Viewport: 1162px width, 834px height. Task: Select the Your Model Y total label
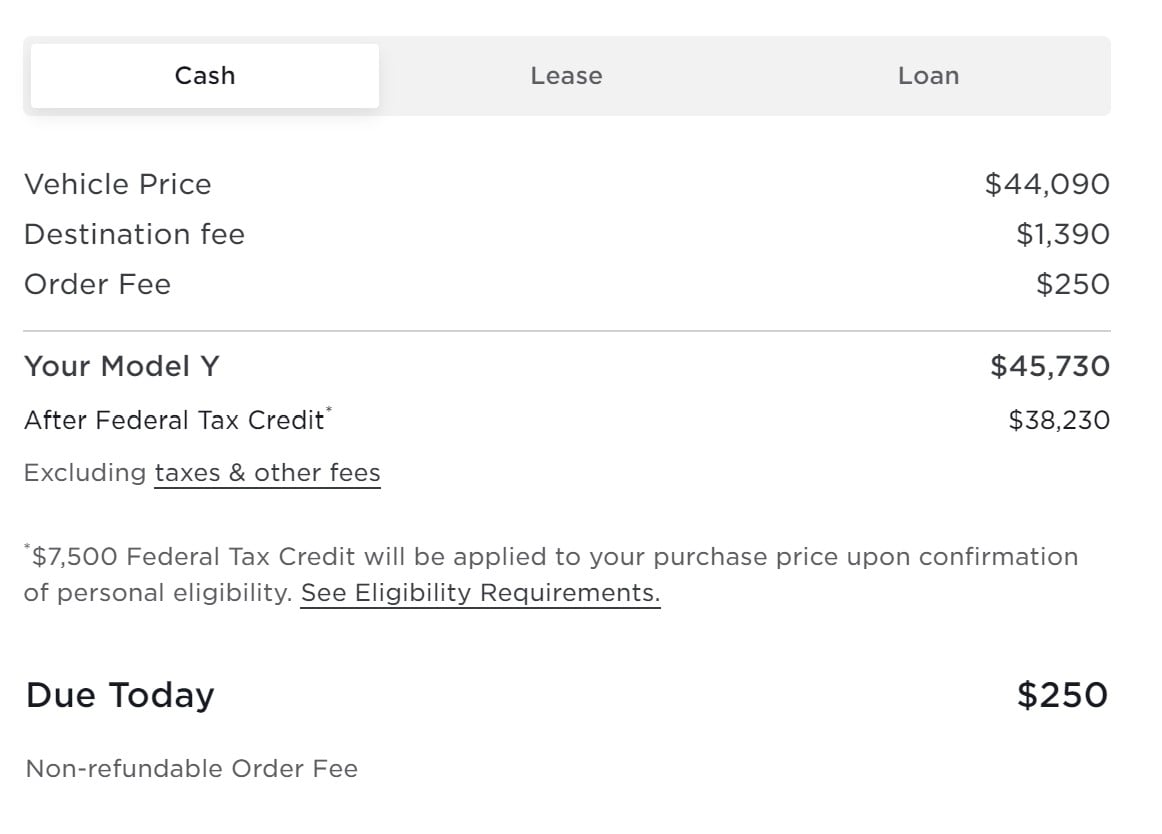tap(120, 366)
